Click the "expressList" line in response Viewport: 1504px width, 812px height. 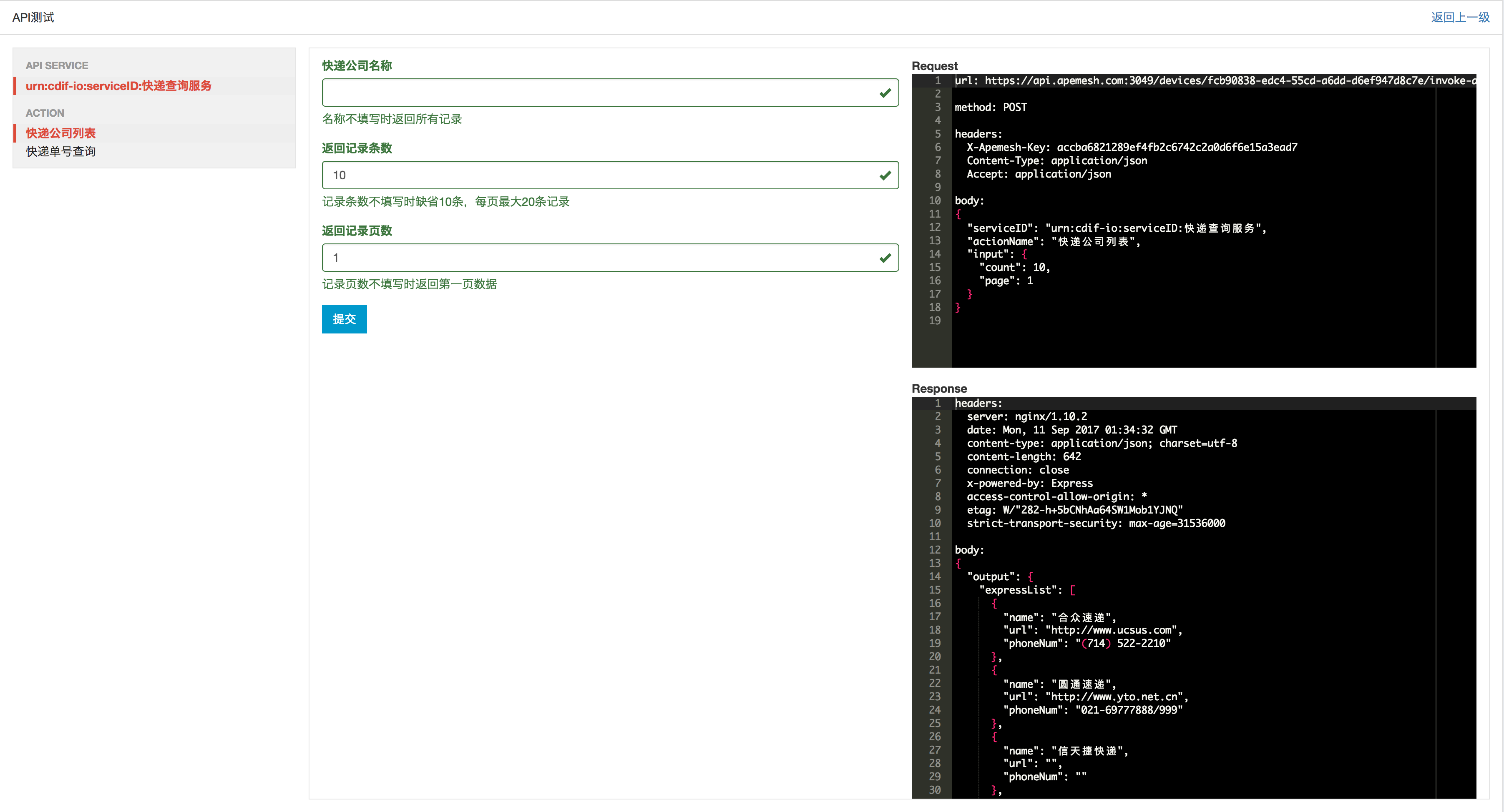coord(1027,590)
